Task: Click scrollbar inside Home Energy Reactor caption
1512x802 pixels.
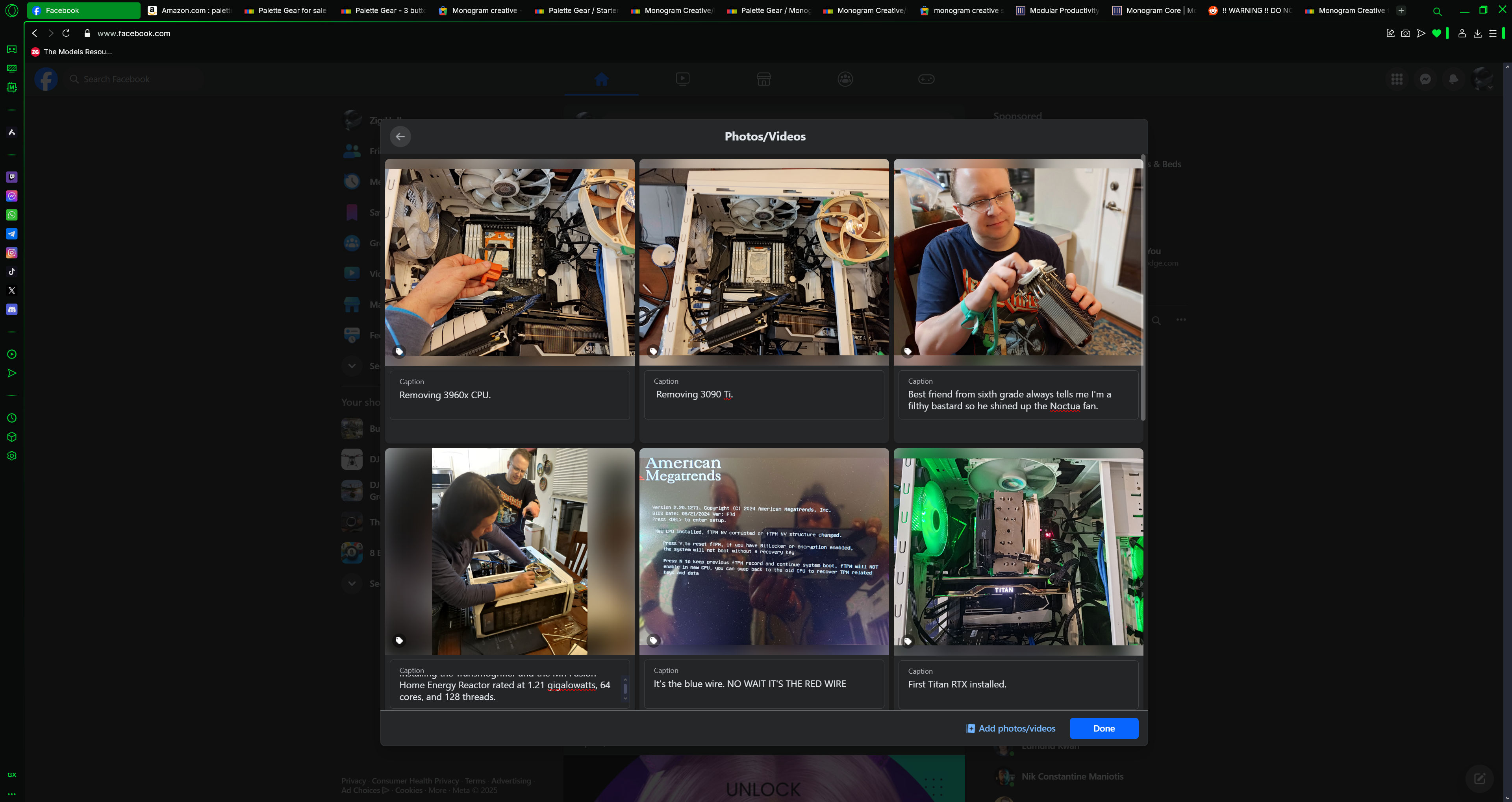Action: pyautogui.click(x=625, y=688)
